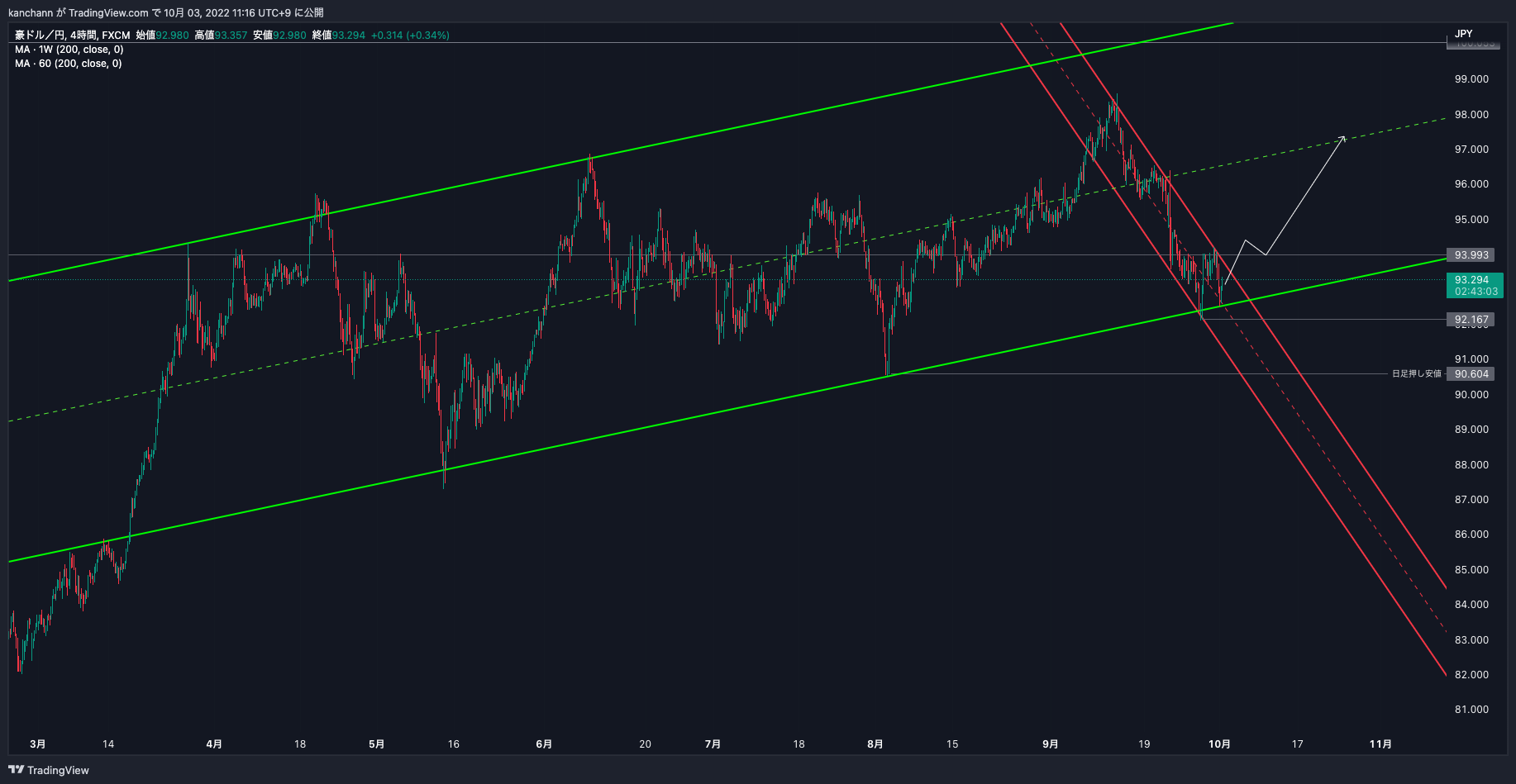Click the 3月 date axis label

pyautogui.click(x=37, y=744)
